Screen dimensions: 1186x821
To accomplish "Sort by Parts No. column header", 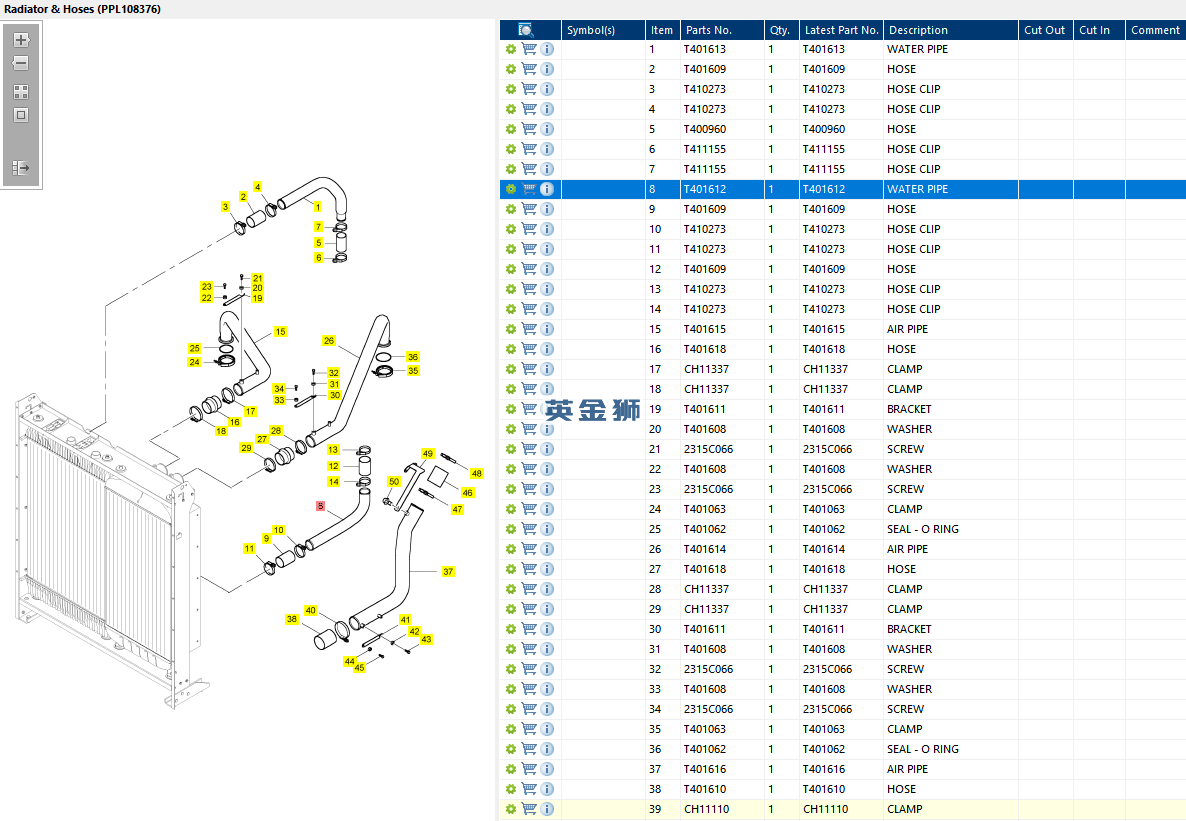I will 722,30.
